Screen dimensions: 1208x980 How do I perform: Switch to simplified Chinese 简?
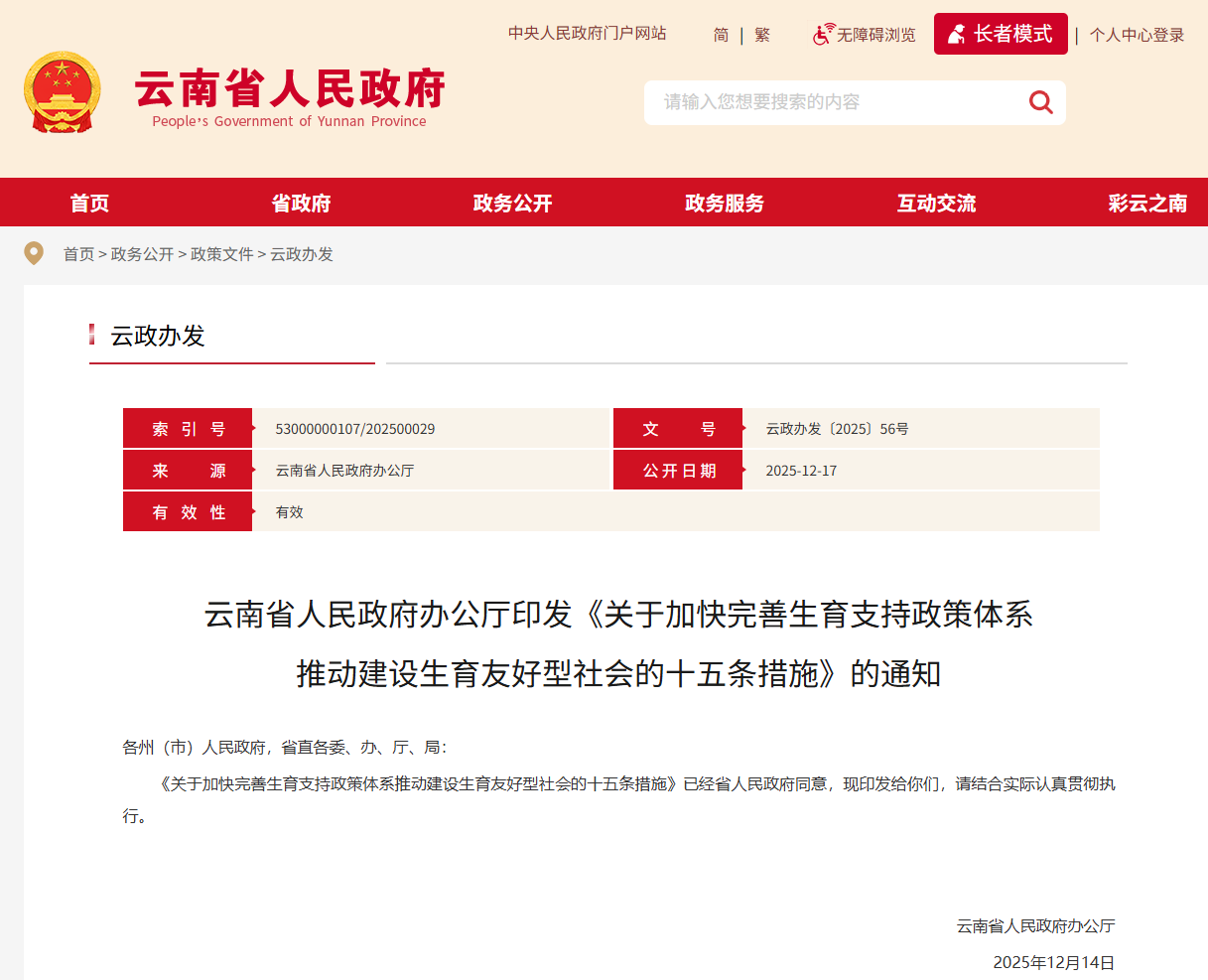click(721, 35)
